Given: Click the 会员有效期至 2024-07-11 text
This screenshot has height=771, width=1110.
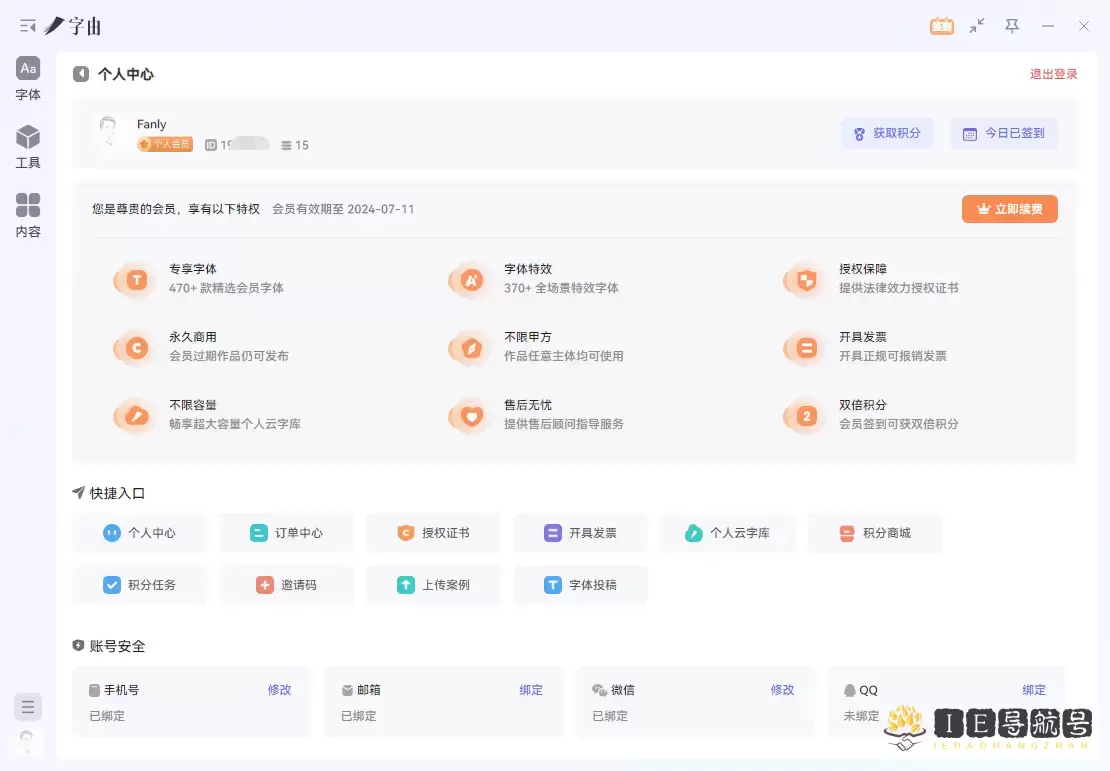Looking at the screenshot, I should coord(343,209).
